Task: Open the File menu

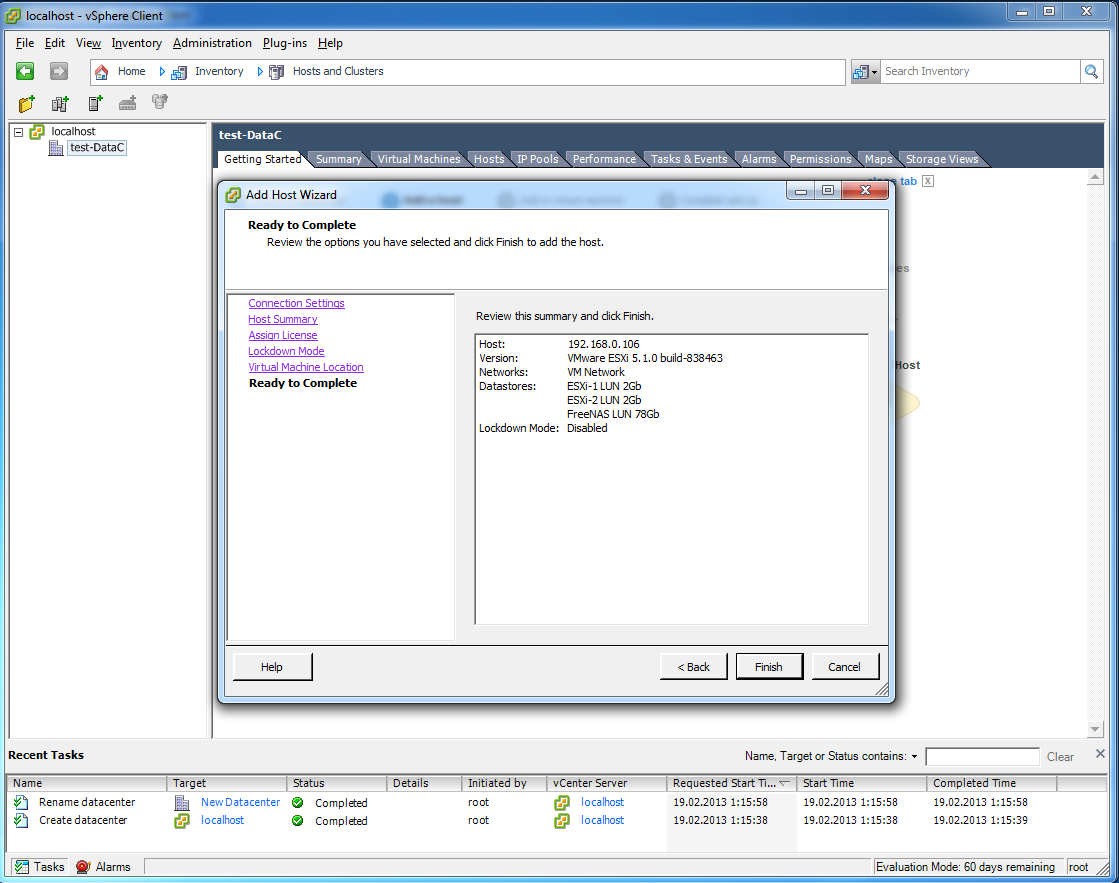Action: 25,43
